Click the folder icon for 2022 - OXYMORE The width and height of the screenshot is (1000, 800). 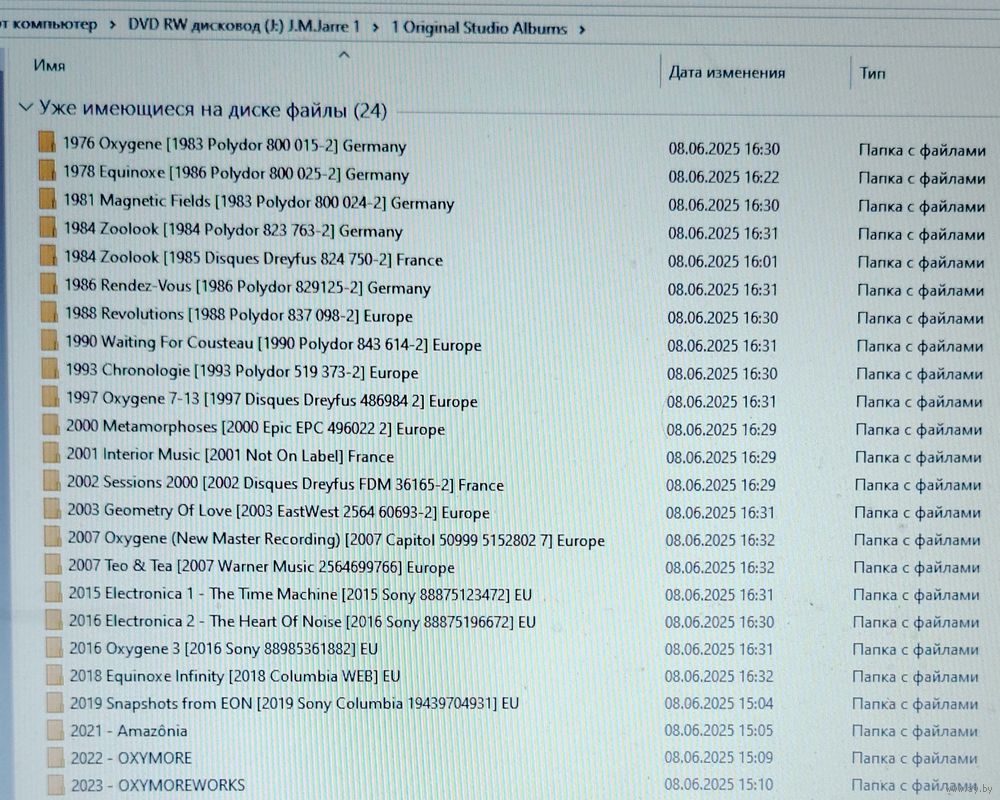[x=56, y=757]
